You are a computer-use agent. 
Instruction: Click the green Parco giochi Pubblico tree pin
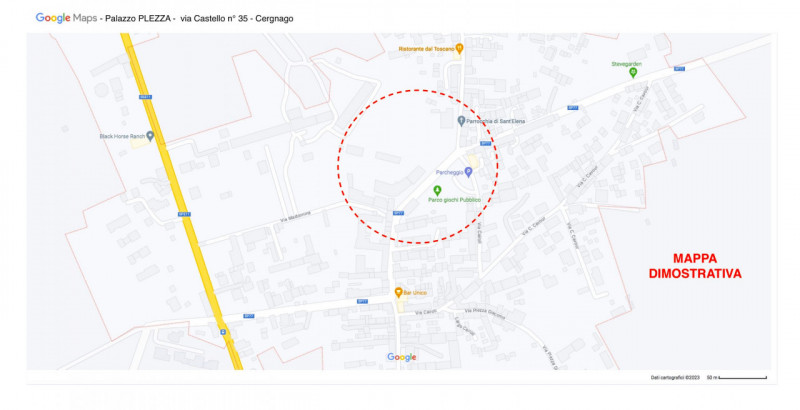click(x=437, y=191)
